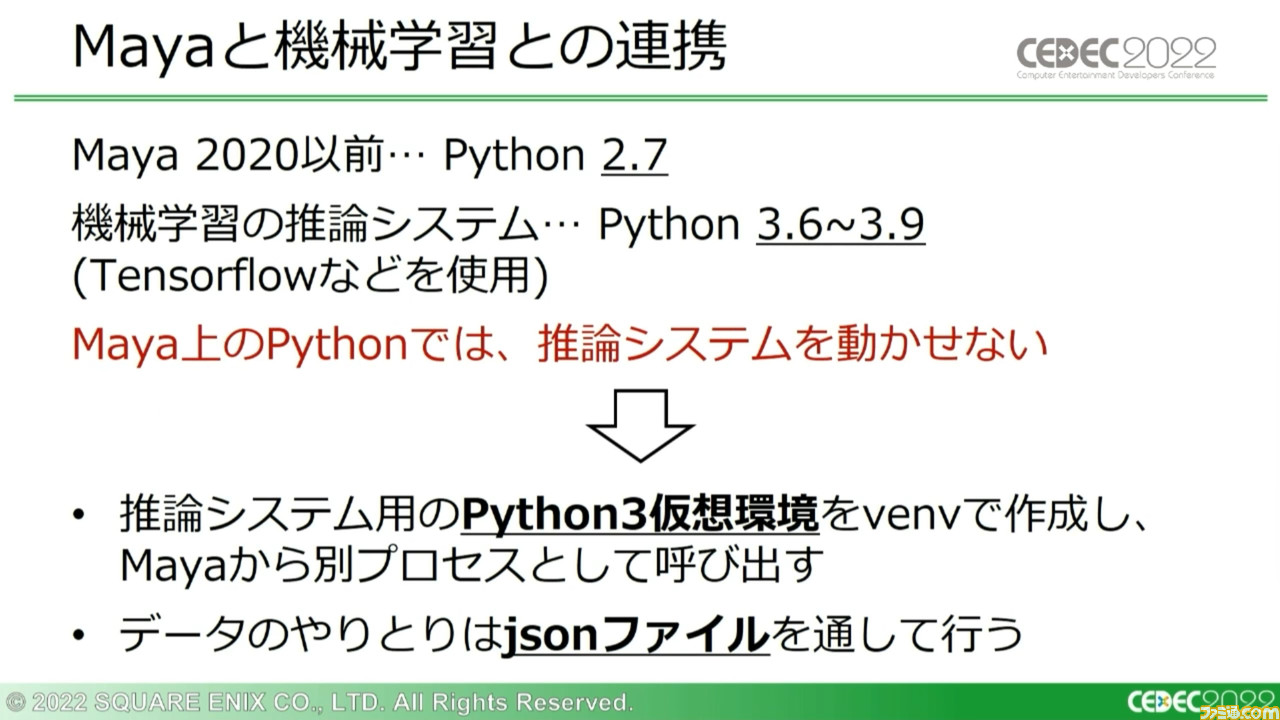Click the underlined version range 3.6~3.9
1280x720 pixels.
pos(840,225)
